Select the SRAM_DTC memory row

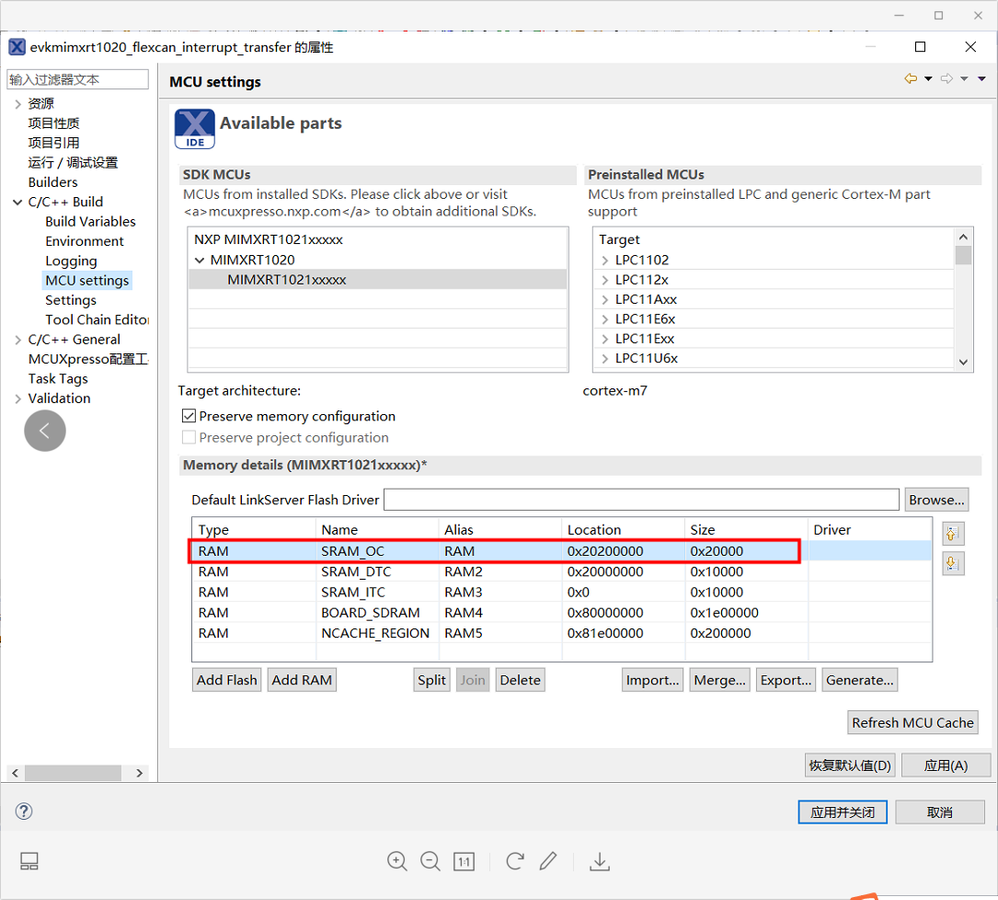[x=561, y=572]
